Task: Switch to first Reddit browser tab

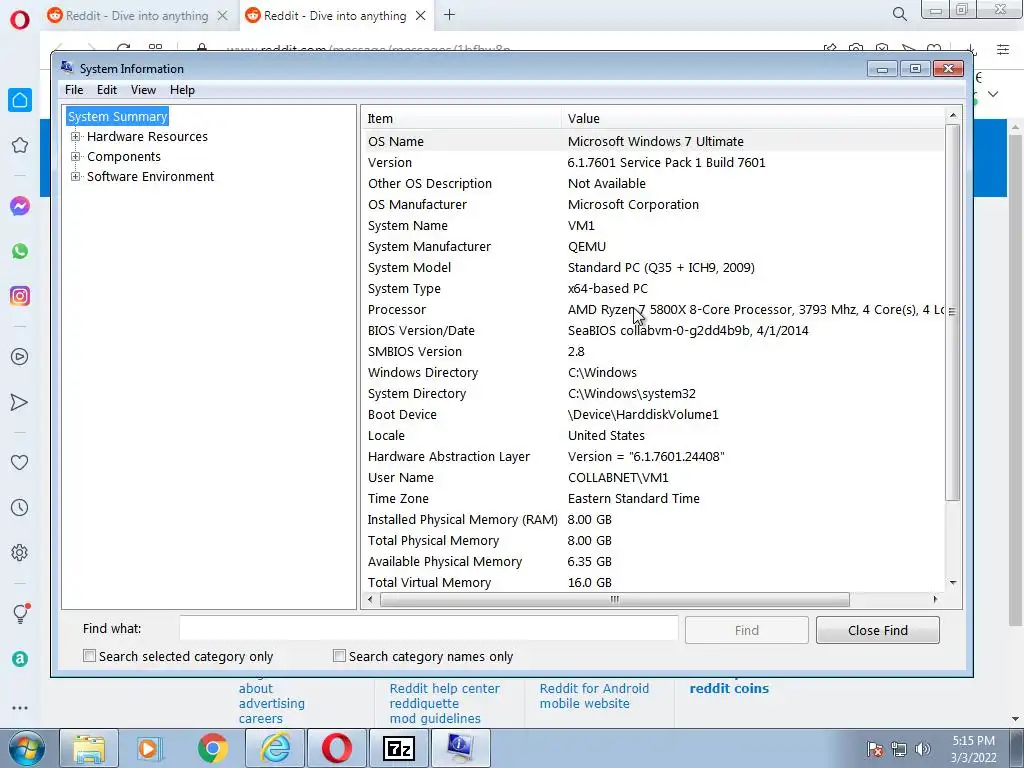Action: pyautogui.click(x=136, y=16)
